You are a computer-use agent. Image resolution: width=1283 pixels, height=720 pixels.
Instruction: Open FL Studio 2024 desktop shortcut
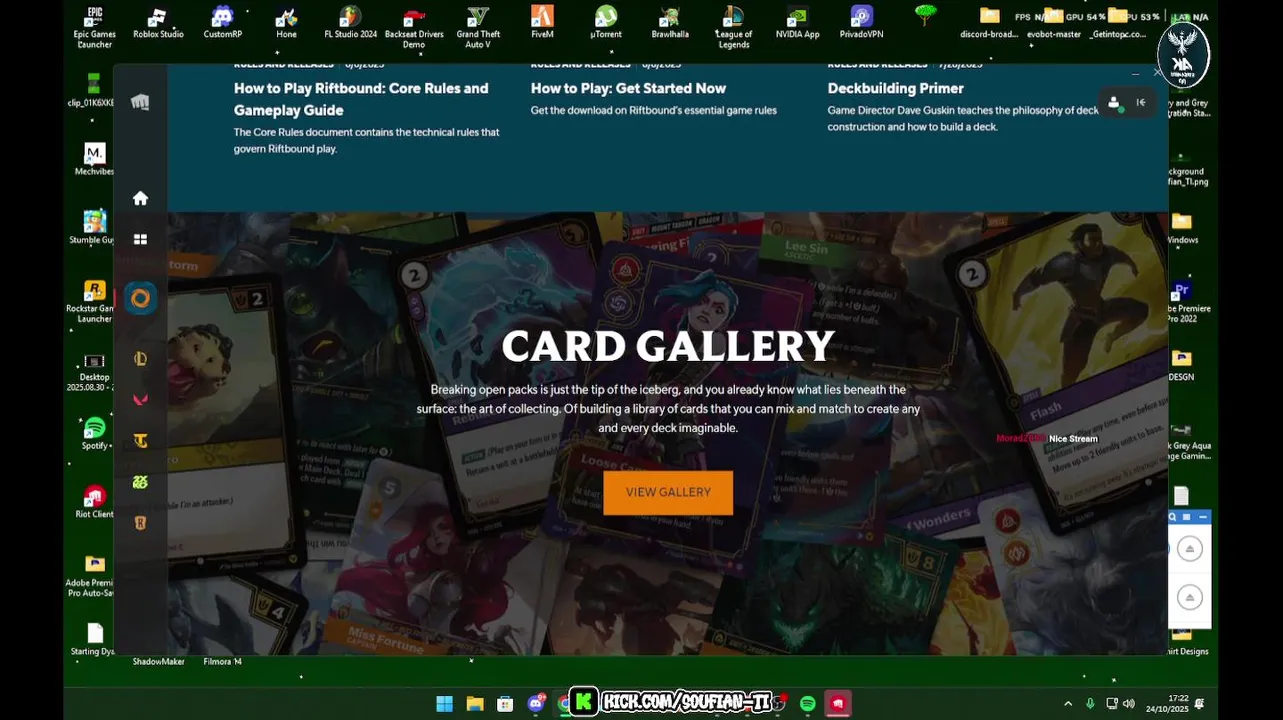coord(350,24)
